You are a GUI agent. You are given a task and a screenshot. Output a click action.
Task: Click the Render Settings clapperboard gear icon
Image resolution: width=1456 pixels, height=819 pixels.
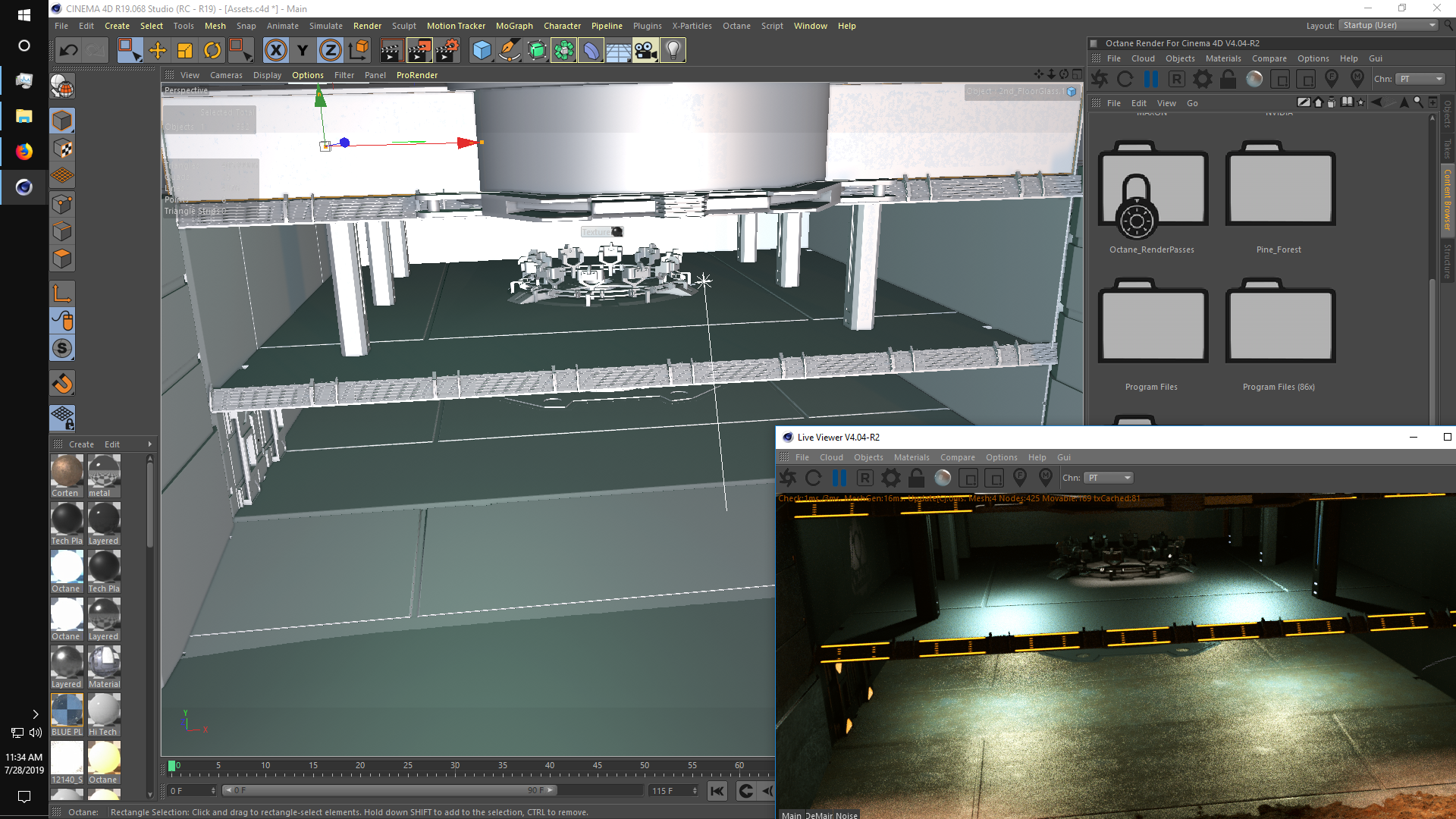point(447,51)
